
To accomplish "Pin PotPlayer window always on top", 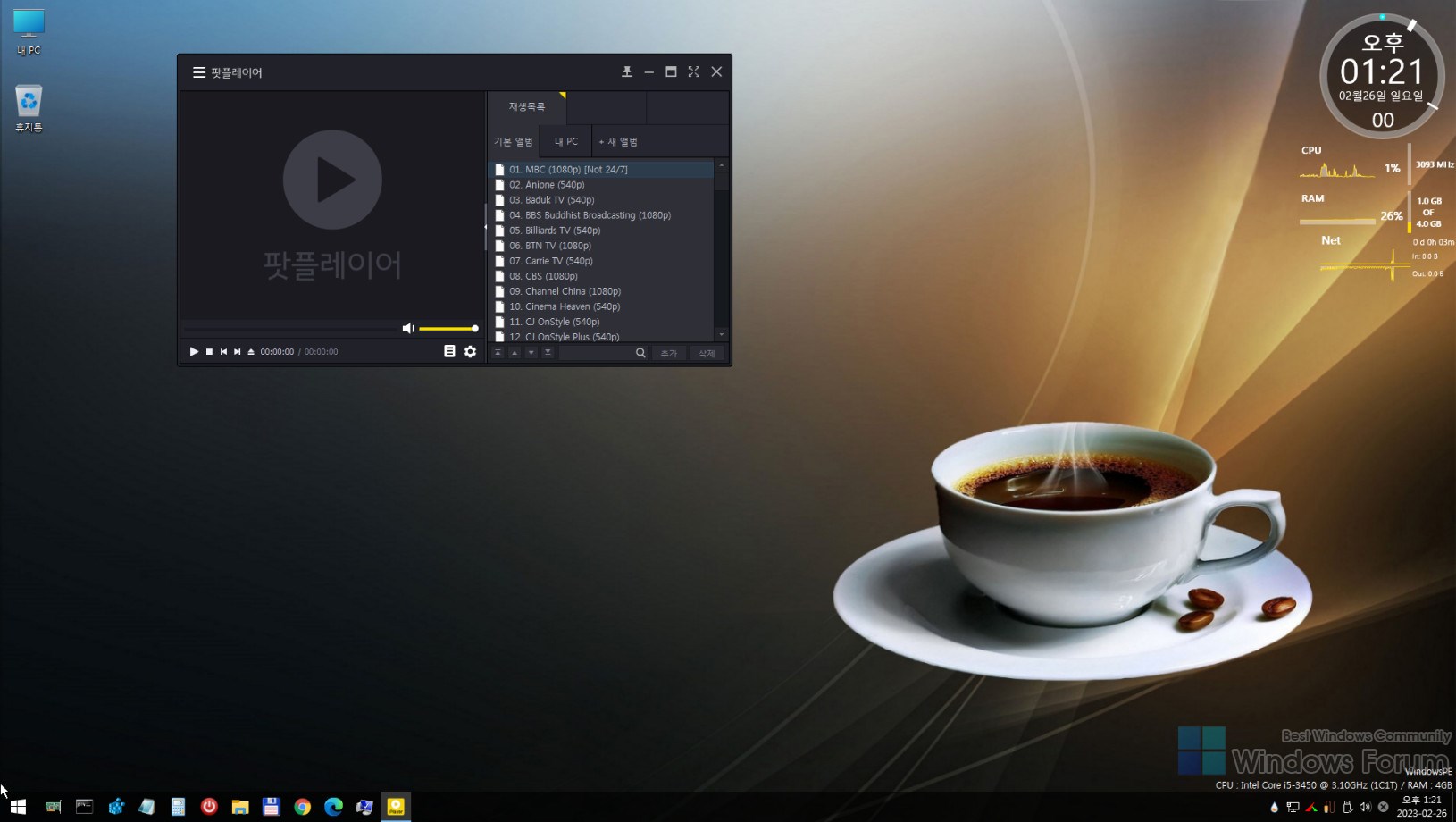I will 627,71.
